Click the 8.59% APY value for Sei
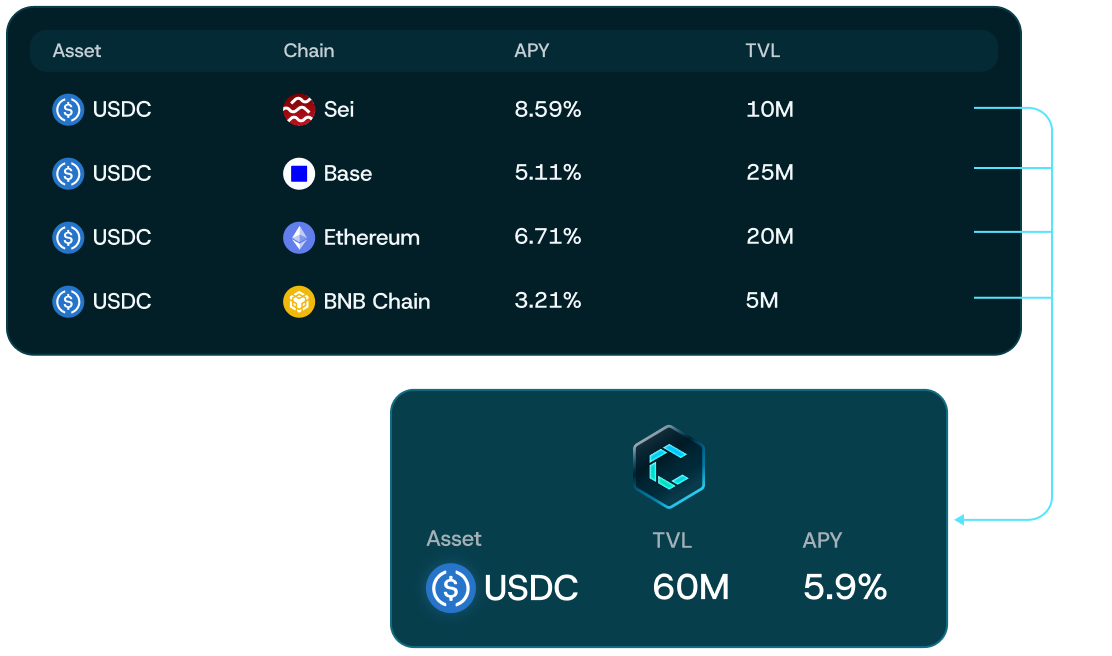The width and height of the screenshot is (1112, 656). click(548, 110)
